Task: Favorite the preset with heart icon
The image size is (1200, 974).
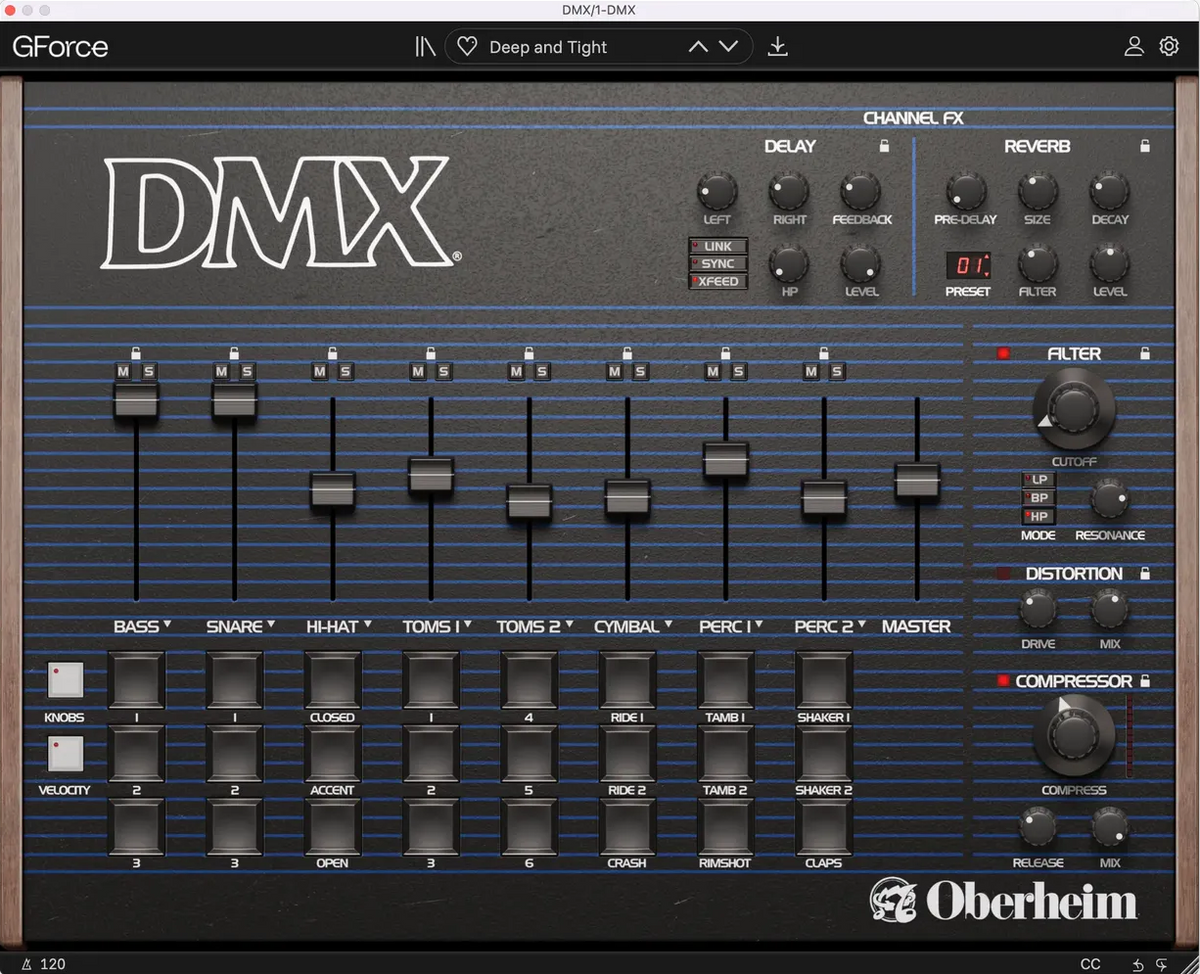Action: [x=467, y=47]
